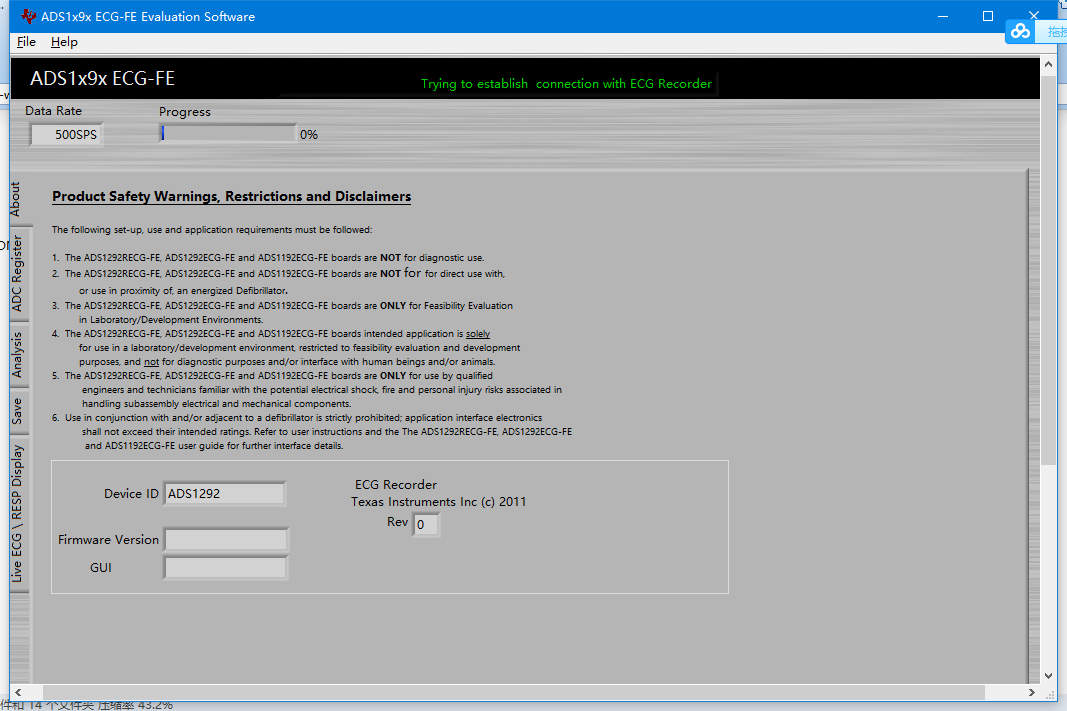Click the GUI version field
This screenshot has height=711, width=1067.
pyautogui.click(x=225, y=567)
